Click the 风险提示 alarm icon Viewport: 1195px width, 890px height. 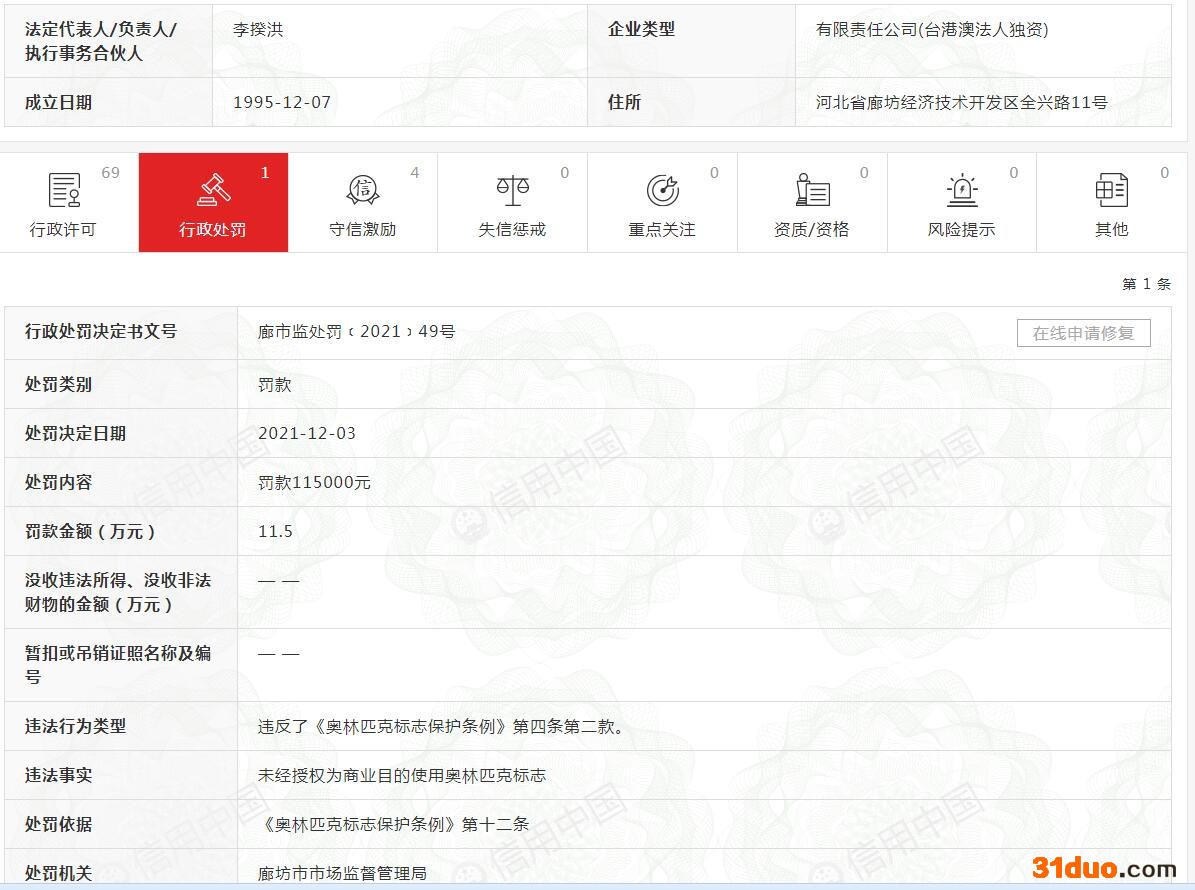(x=961, y=189)
